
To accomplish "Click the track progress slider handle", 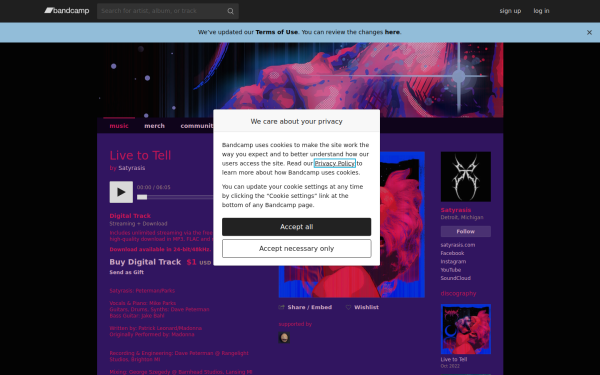I will (x=142, y=197).
